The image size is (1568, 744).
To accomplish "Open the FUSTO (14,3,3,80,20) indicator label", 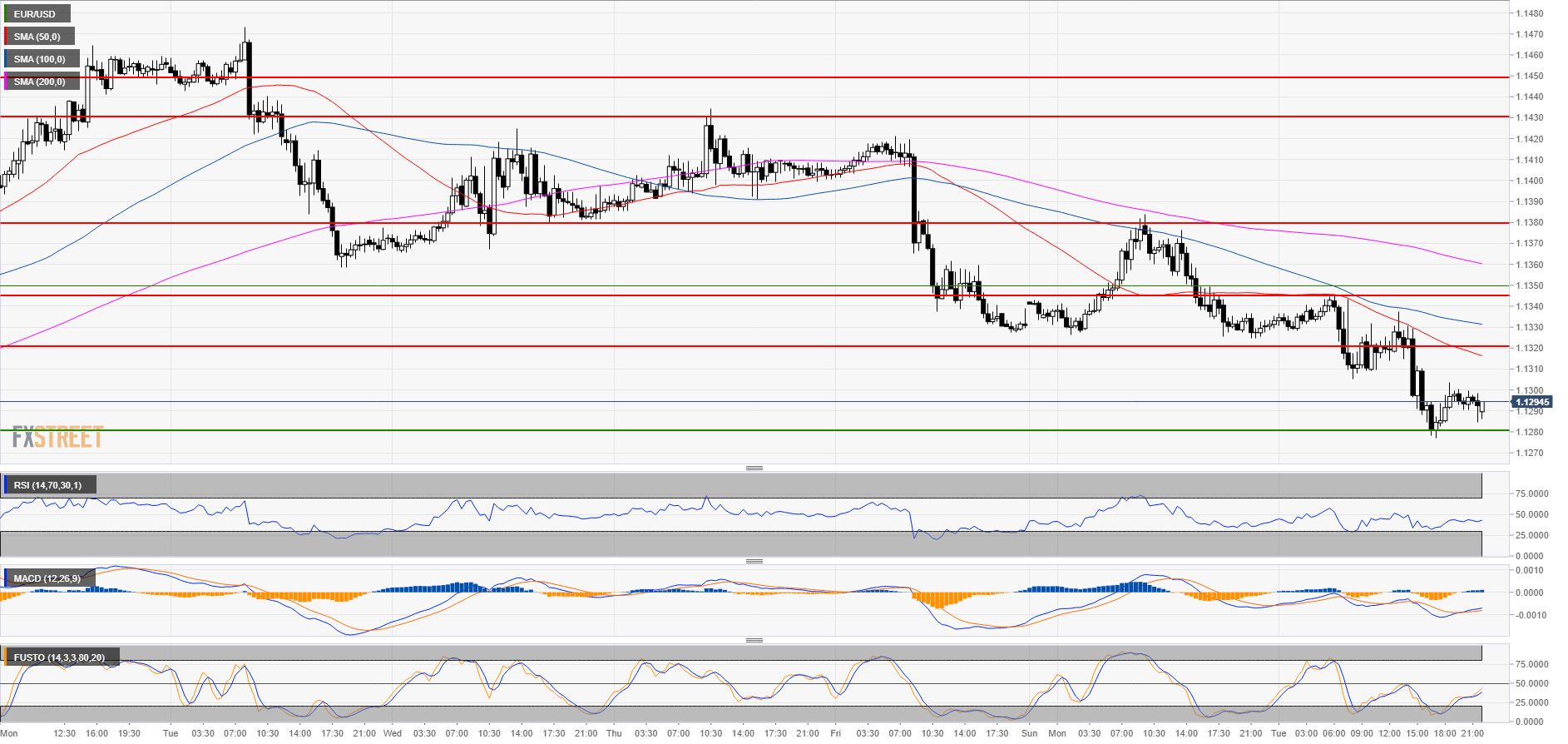I will tap(60, 657).
